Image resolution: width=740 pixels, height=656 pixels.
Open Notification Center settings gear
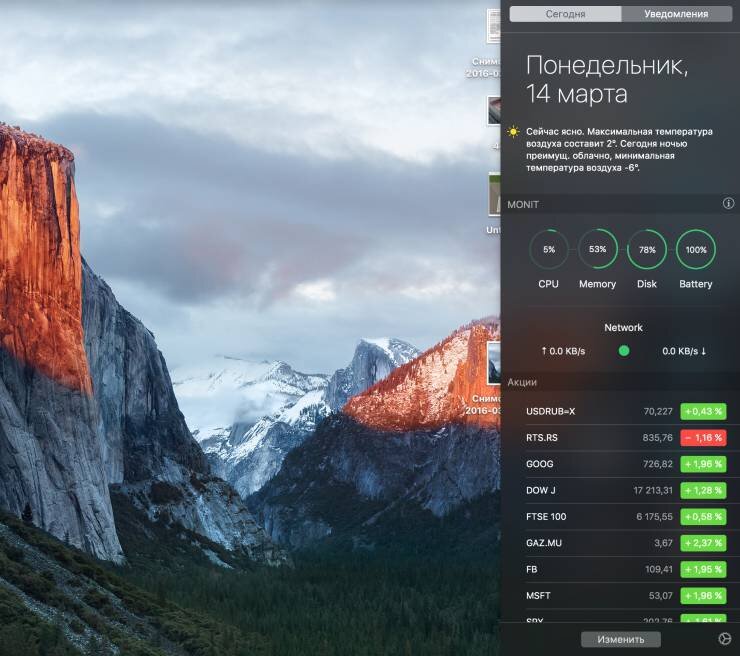click(724, 639)
